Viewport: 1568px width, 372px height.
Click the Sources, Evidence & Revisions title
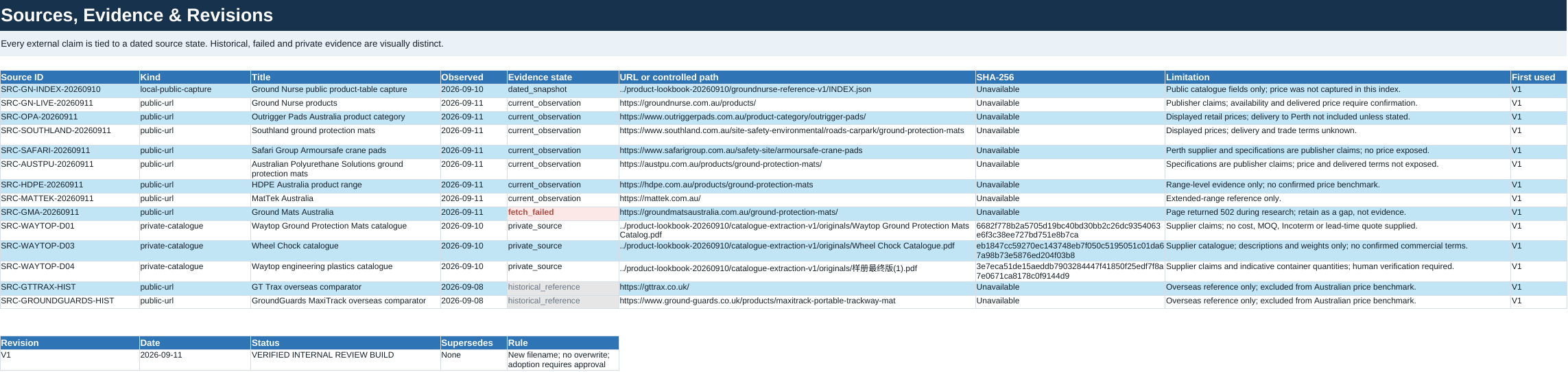click(137, 15)
